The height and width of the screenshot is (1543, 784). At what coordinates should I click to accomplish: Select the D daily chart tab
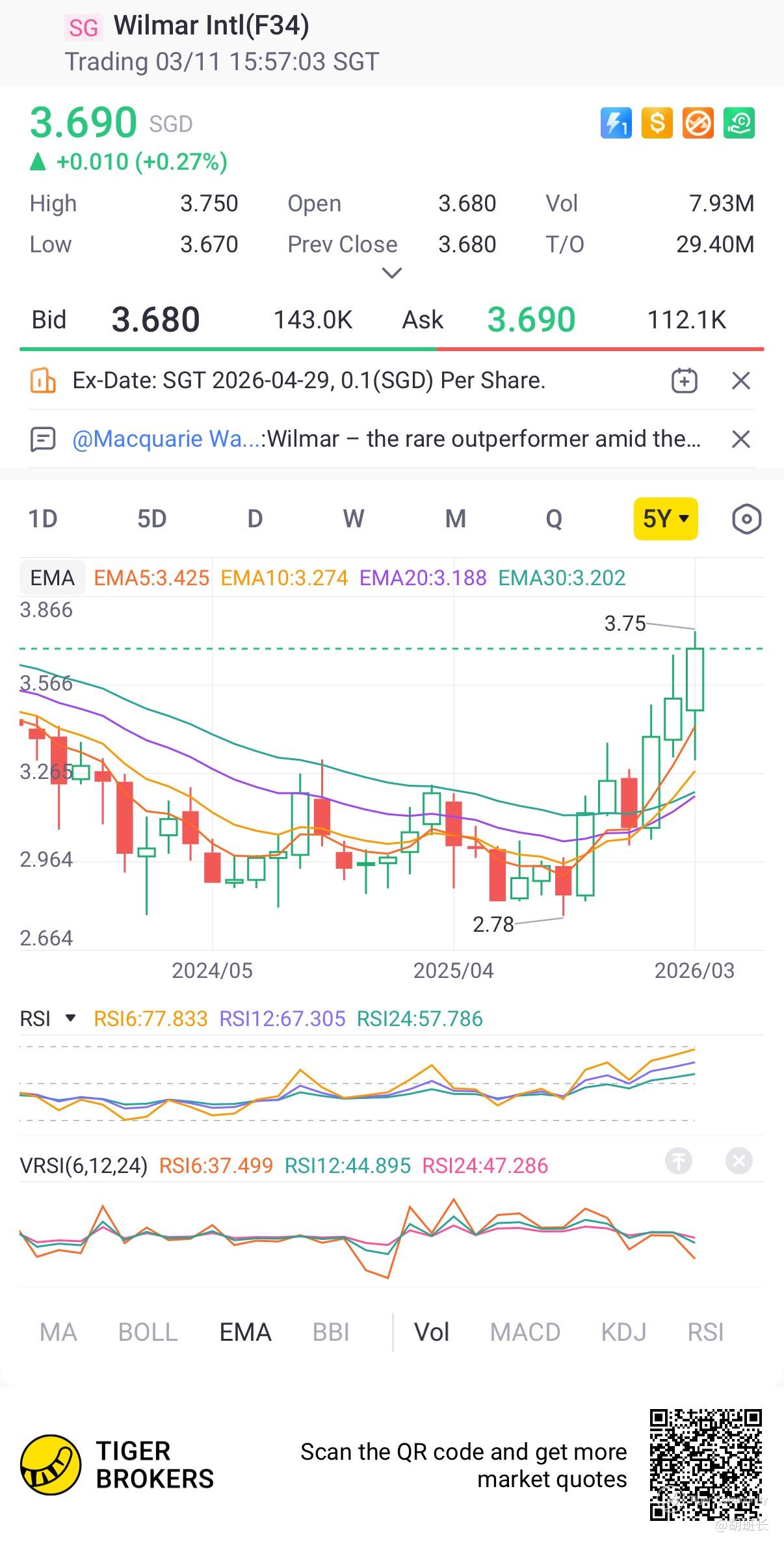[255, 519]
